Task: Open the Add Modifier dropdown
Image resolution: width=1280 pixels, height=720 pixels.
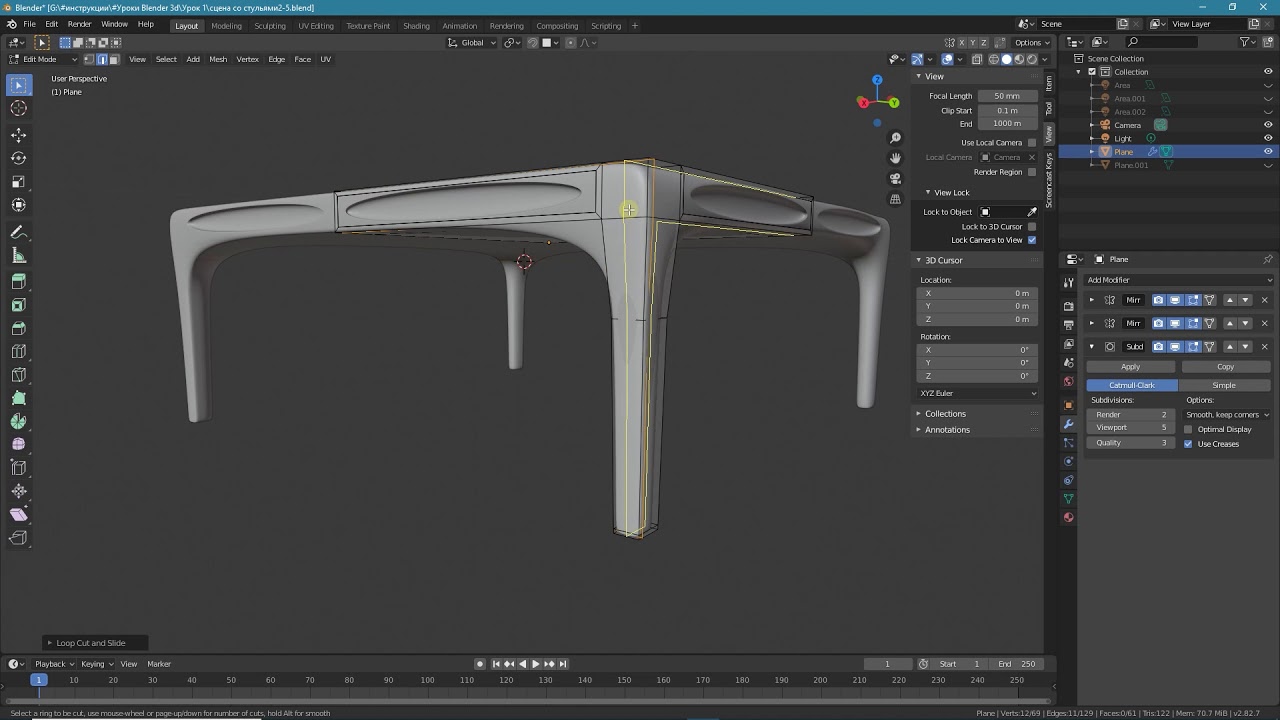Action: click(1179, 280)
